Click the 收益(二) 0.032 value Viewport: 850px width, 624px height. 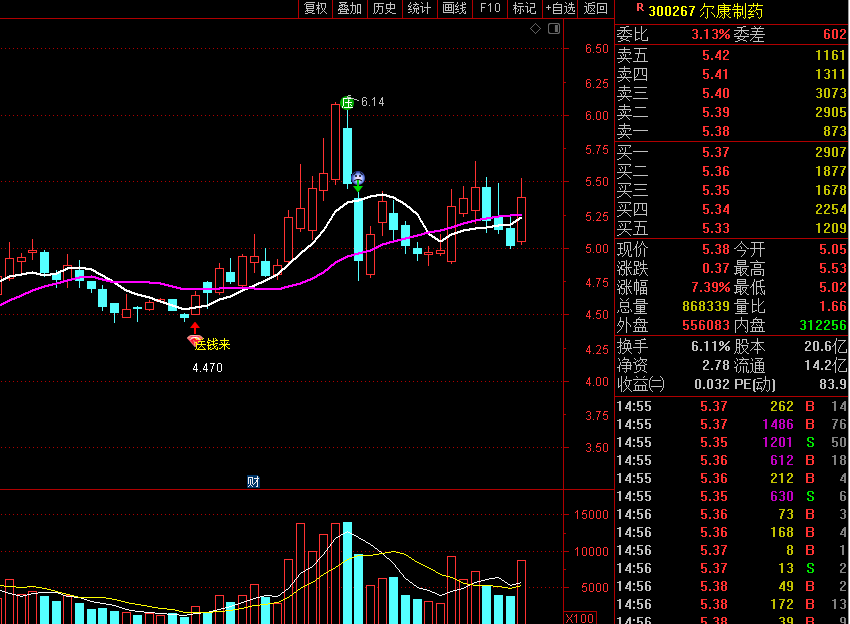click(712, 384)
